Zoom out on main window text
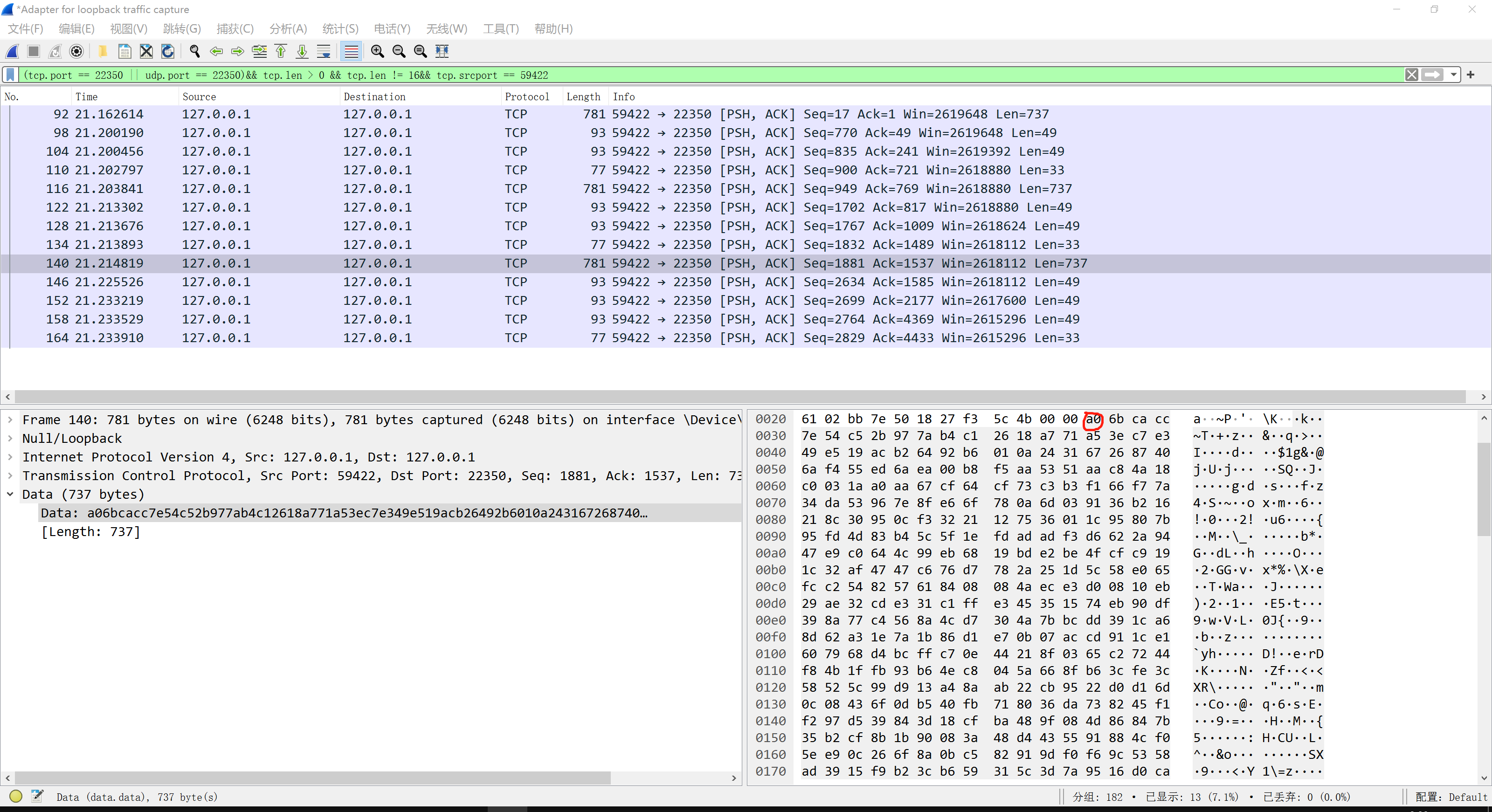The image size is (1492, 812). 399,52
